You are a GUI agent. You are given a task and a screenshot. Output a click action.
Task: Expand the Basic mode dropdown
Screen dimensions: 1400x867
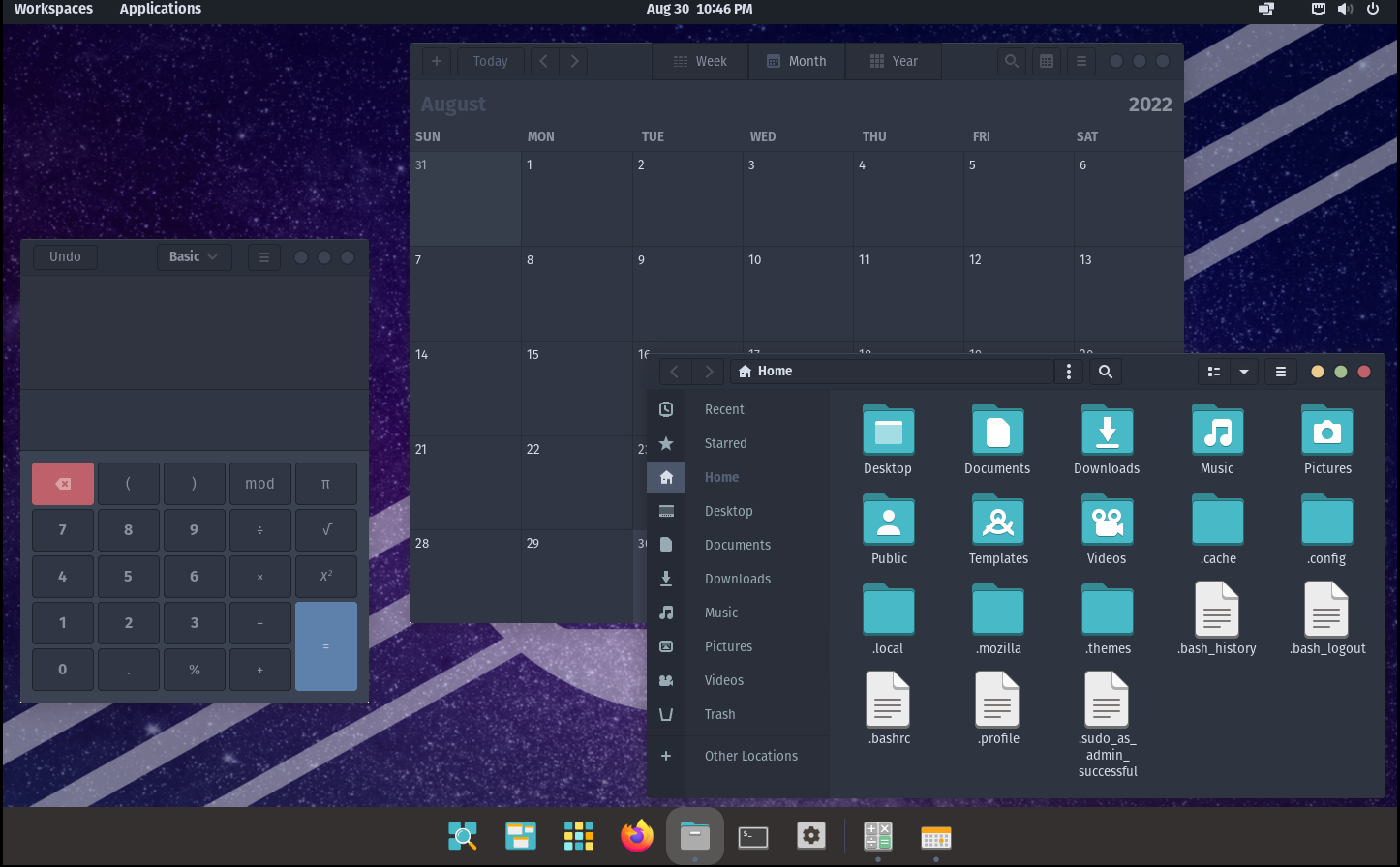tap(194, 256)
